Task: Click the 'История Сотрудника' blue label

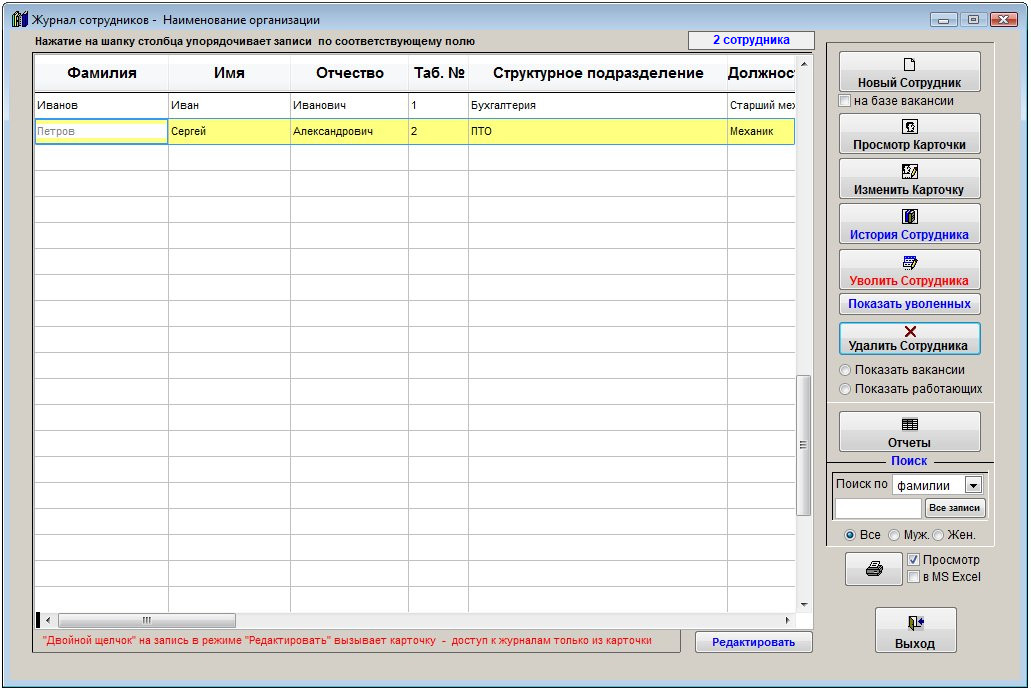Action: click(909, 235)
